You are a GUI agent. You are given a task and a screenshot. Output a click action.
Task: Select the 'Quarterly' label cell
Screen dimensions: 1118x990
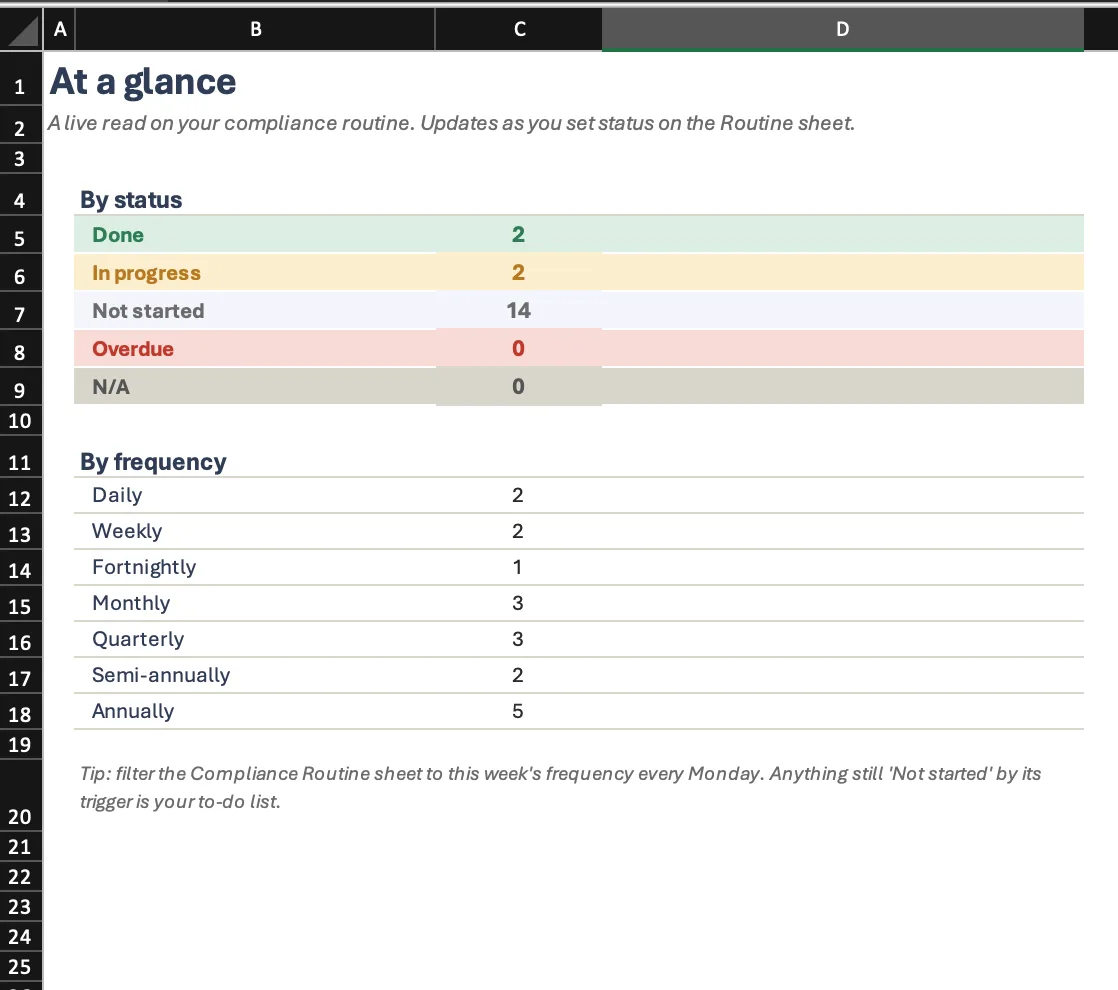255,639
